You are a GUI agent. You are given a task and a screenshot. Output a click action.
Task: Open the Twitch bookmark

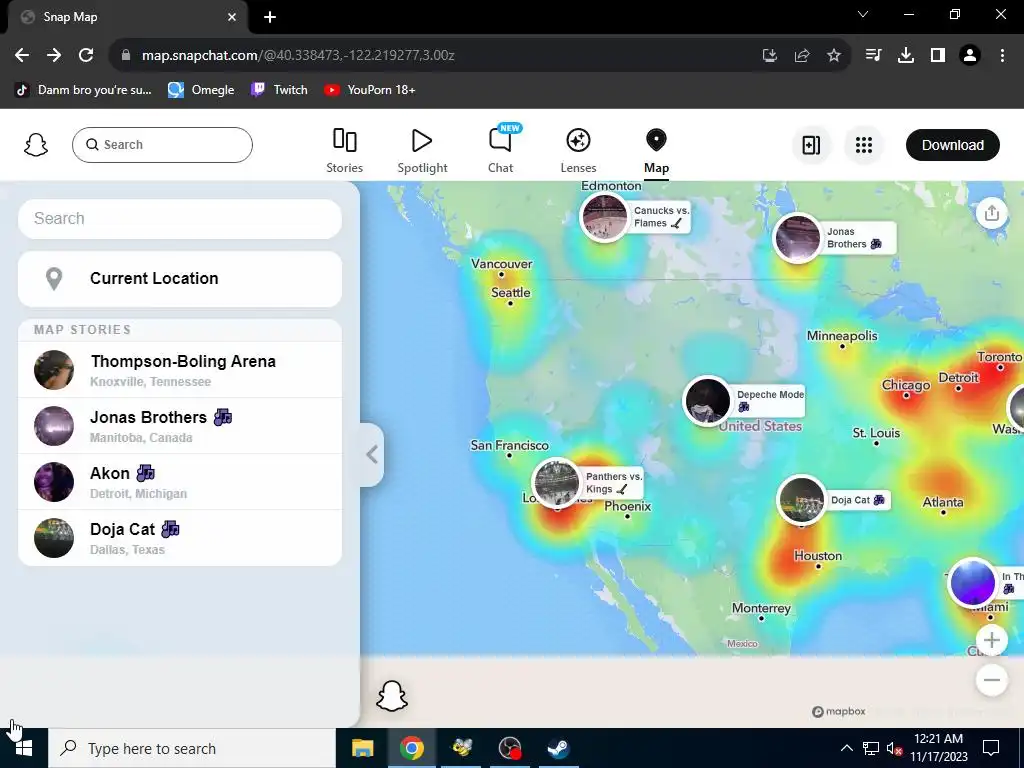coord(279,89)
